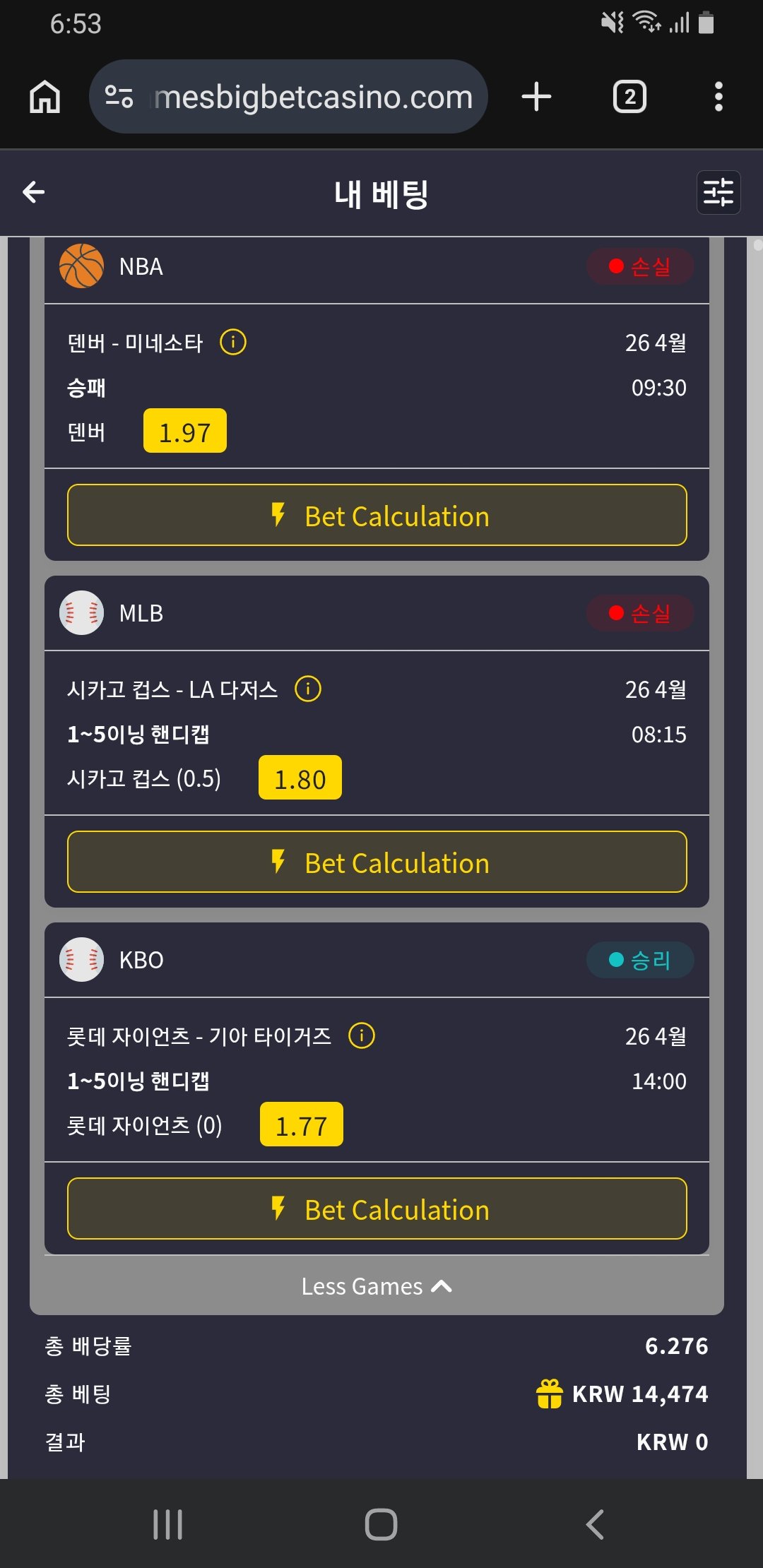Image resolution: width=763 pixels, height=1568 pixels.
Task: Tap the 1.77 odds chip for Lotte Giants
Action: pos(302,1125)
